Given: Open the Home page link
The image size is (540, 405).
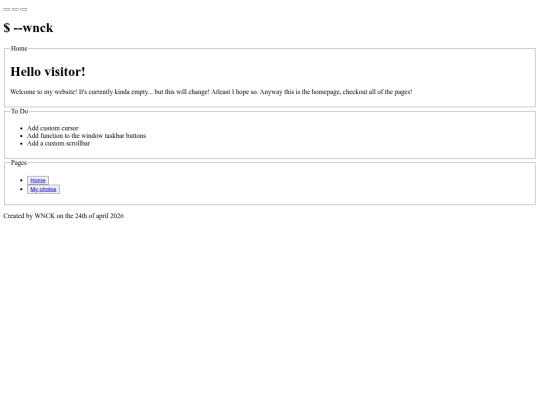Looking at the screenshot, I should (x=38, y=180).
